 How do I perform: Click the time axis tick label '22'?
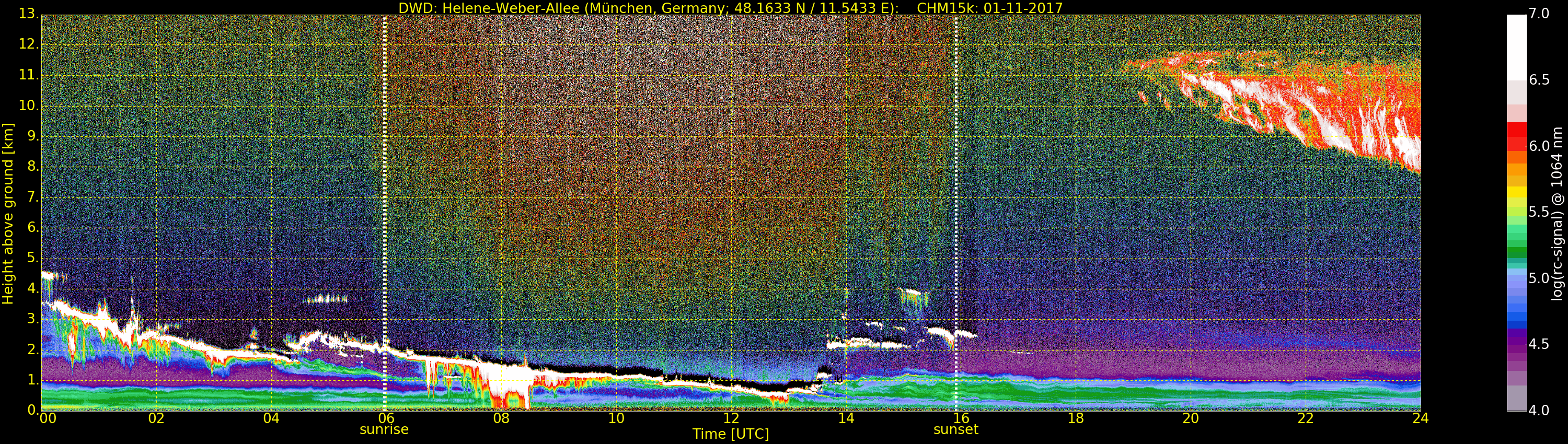pos(1306,418)
